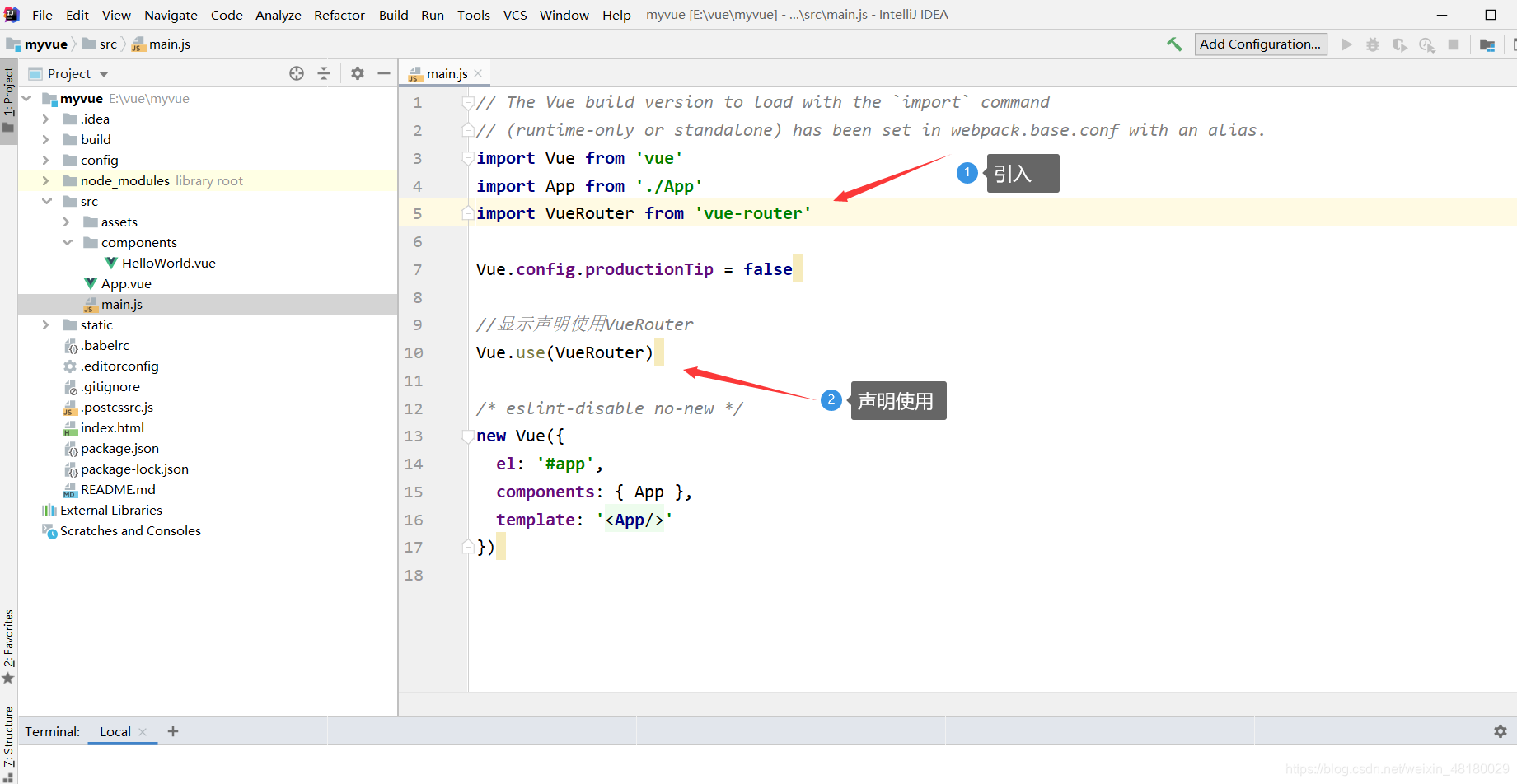
Task: Open the VCS menu
Action: point(515,15)
